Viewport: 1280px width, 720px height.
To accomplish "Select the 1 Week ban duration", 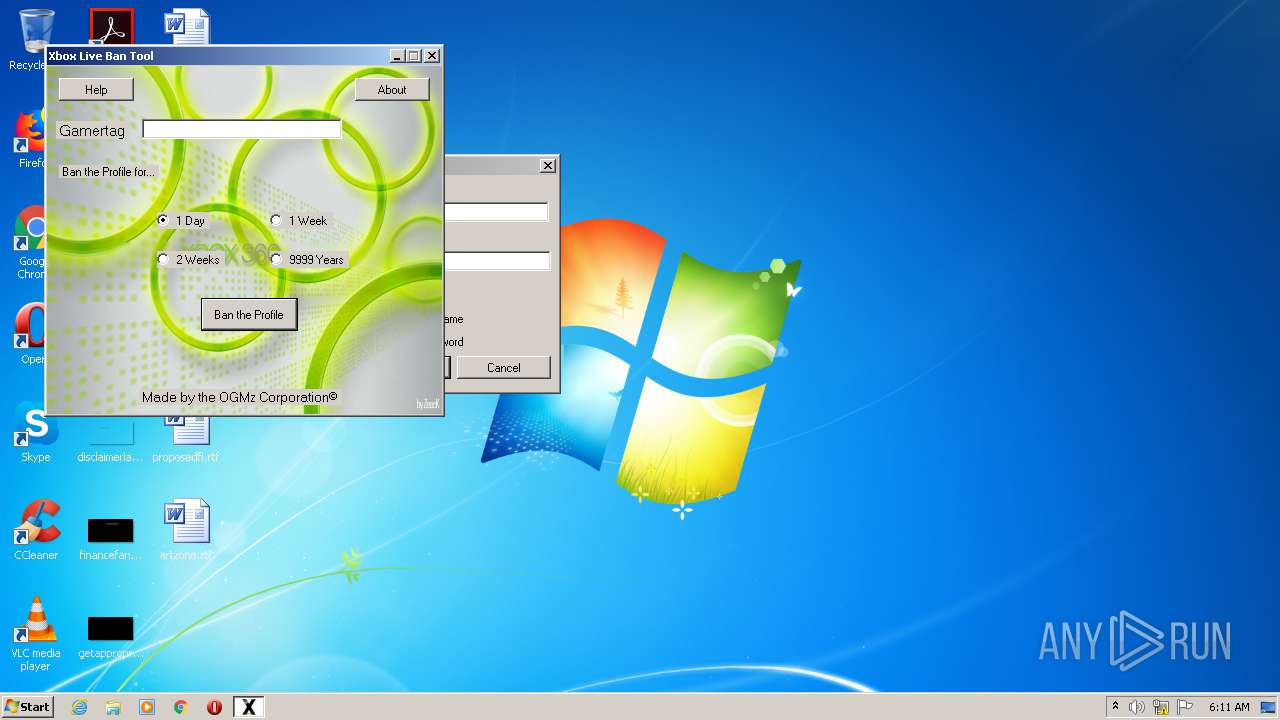I will click(299, 220).
